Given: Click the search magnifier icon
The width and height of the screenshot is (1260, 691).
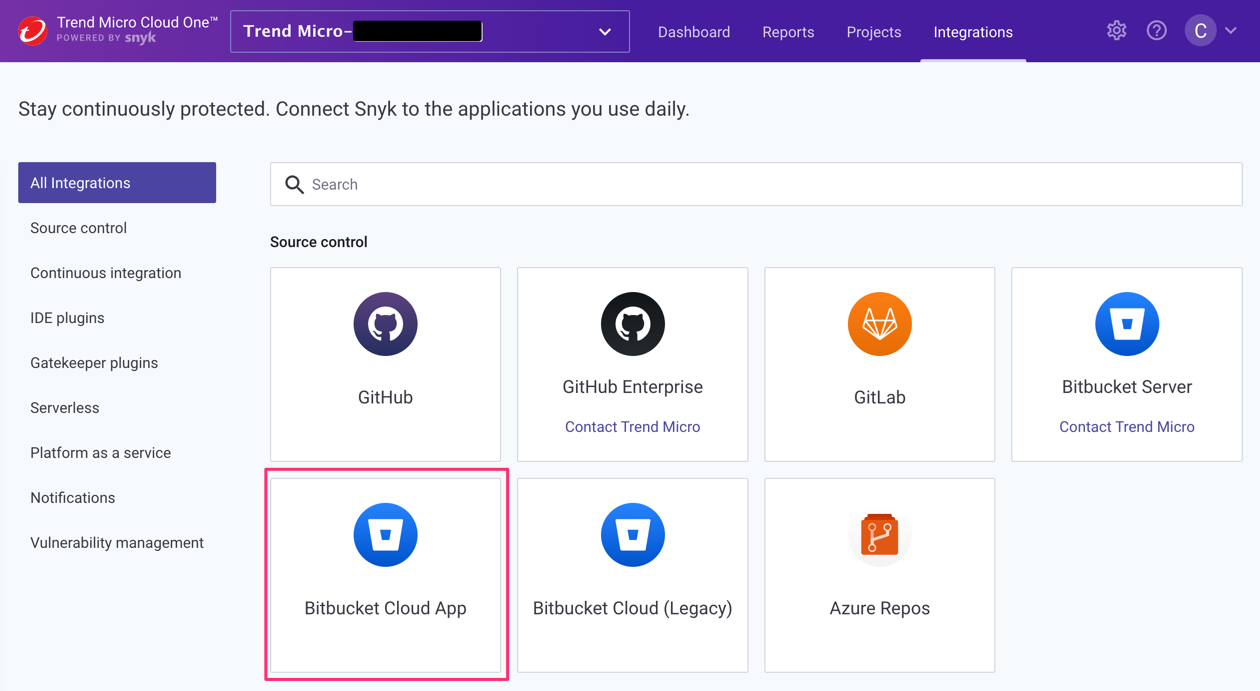Looking at the screenshot, I should pyautogui.click(x=294, y=184).
